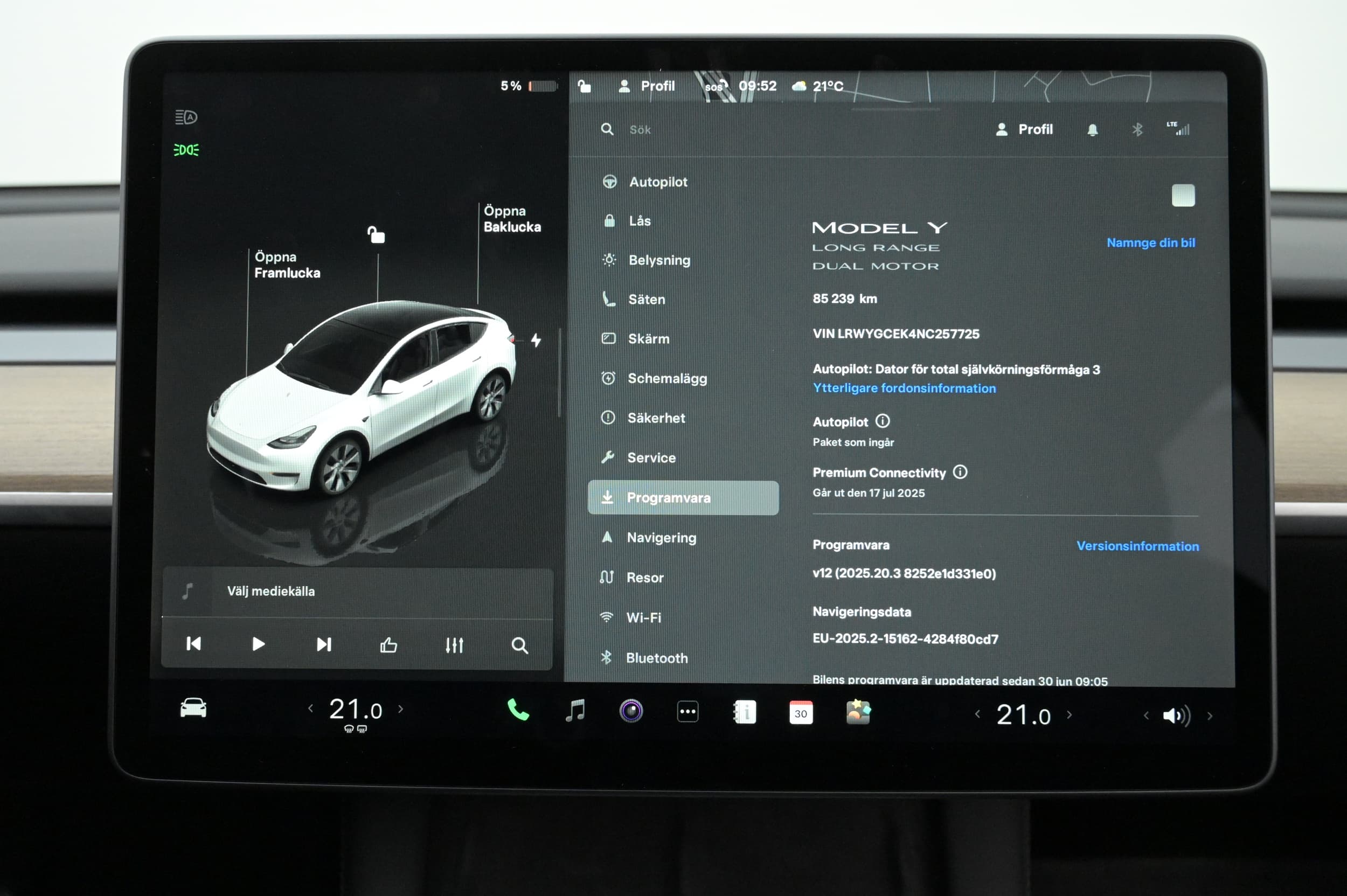Viewport: 1347px width, 896px height.
Task: Raise driver temperature with the right arrow
Action: click(401, 709)
